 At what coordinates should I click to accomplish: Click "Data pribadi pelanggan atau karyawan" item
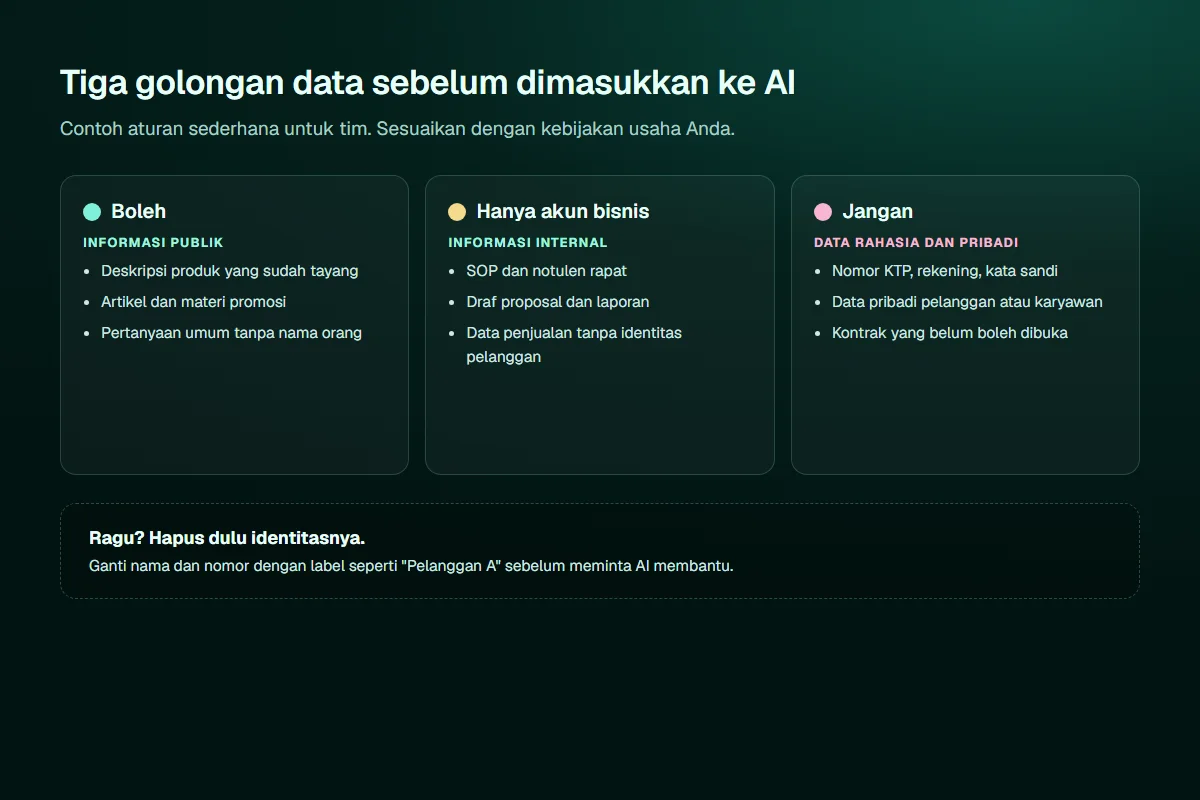pyautogui.click(x=967, y=302)
